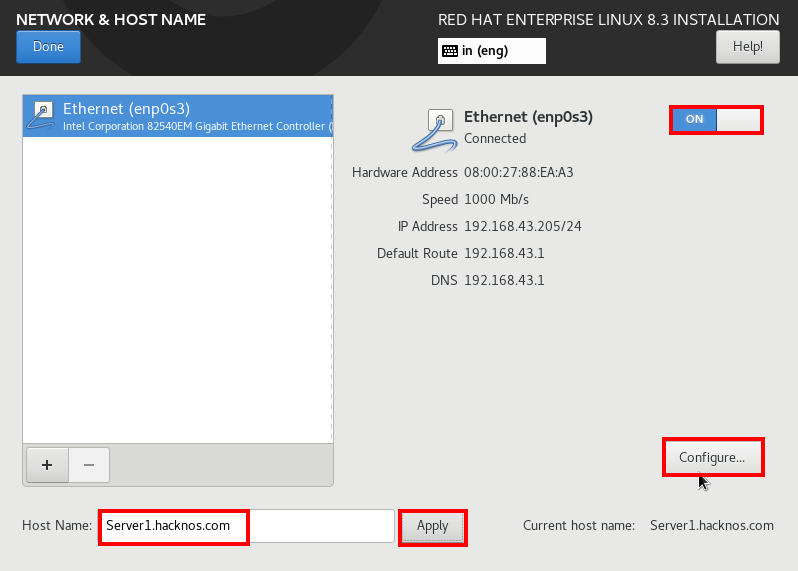
Task: Apply the entered host name
Action: [432, 526]
